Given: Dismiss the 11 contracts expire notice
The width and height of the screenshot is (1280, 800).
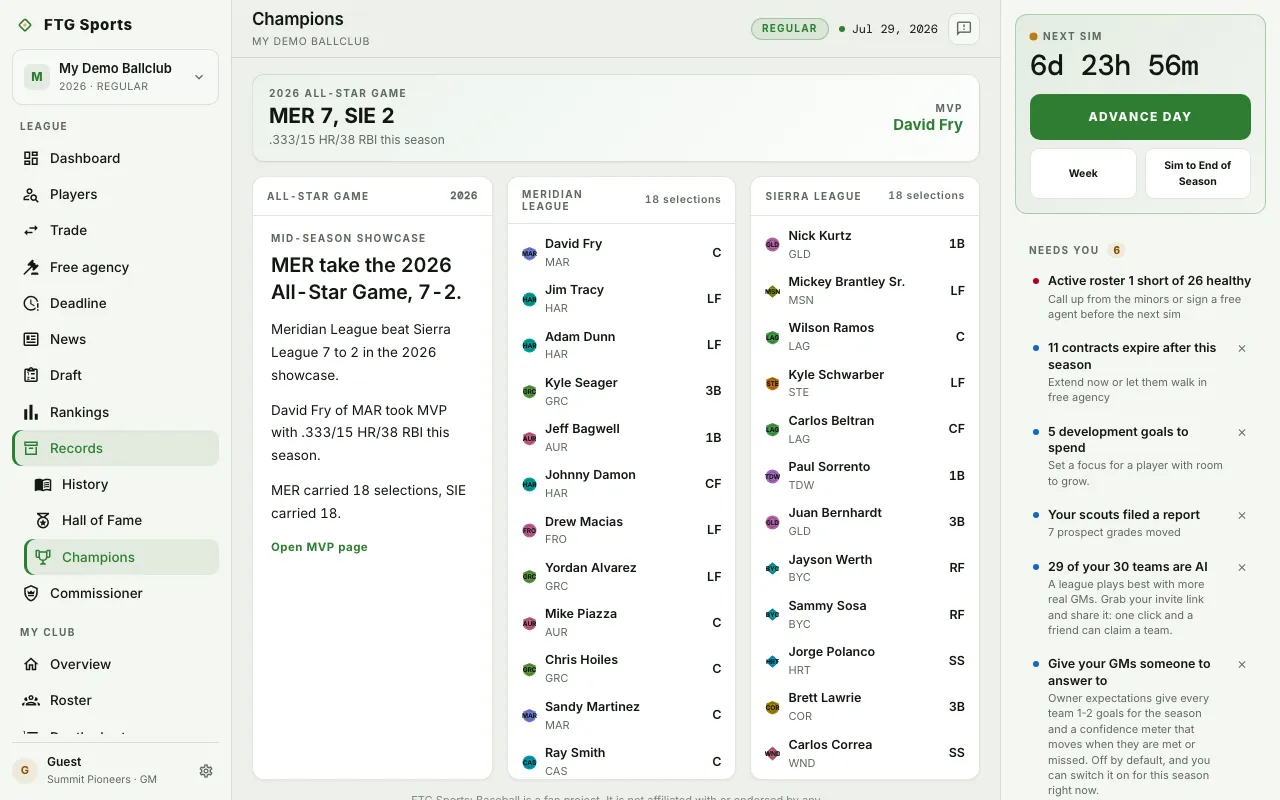Looking at the screenshot, I should pyautogui.click(x=1242, y=349).
